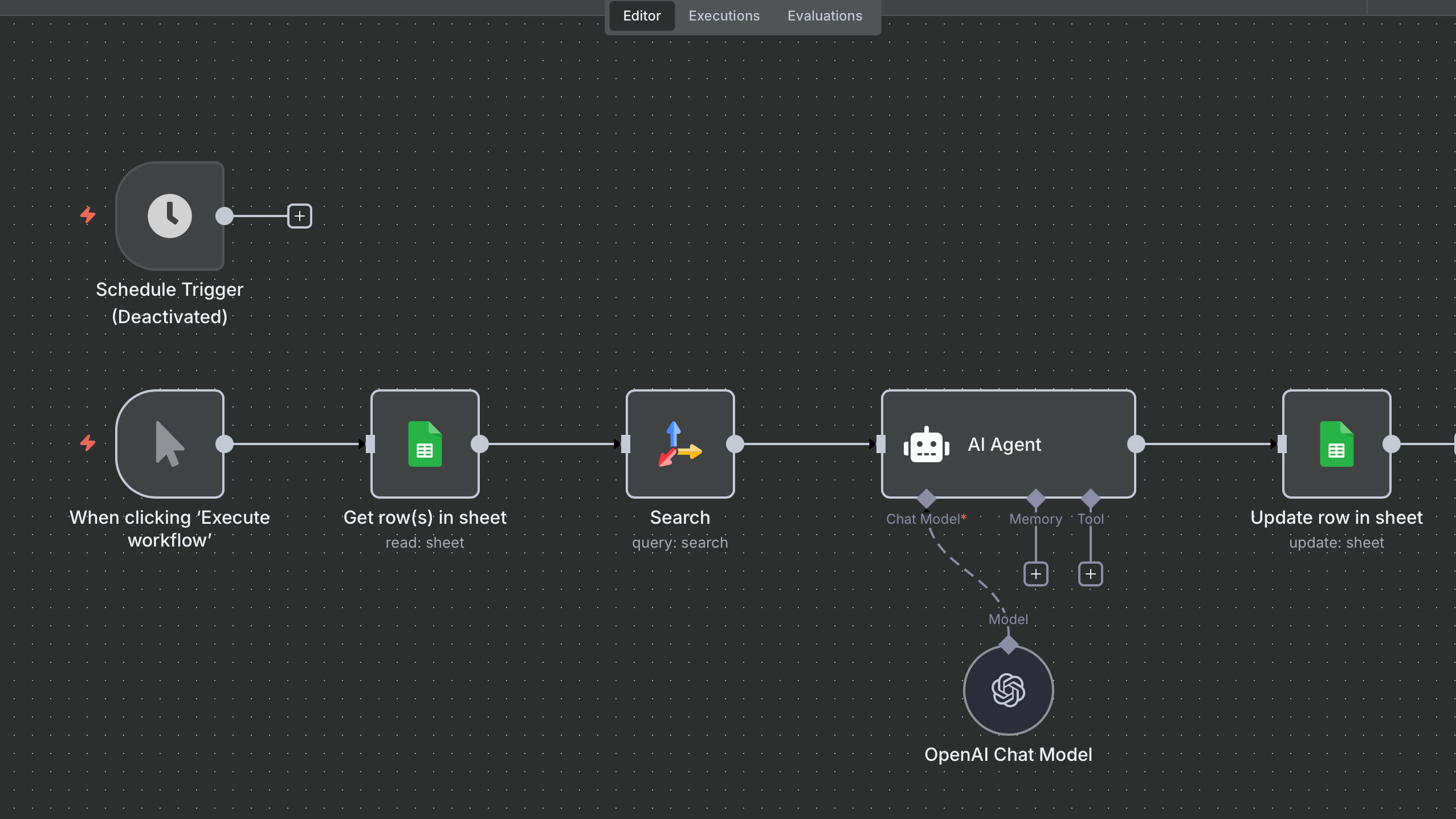The image size is (1456, 819).
Task: Add a node after the Schedule Trigger
Action: click(300, 216)
